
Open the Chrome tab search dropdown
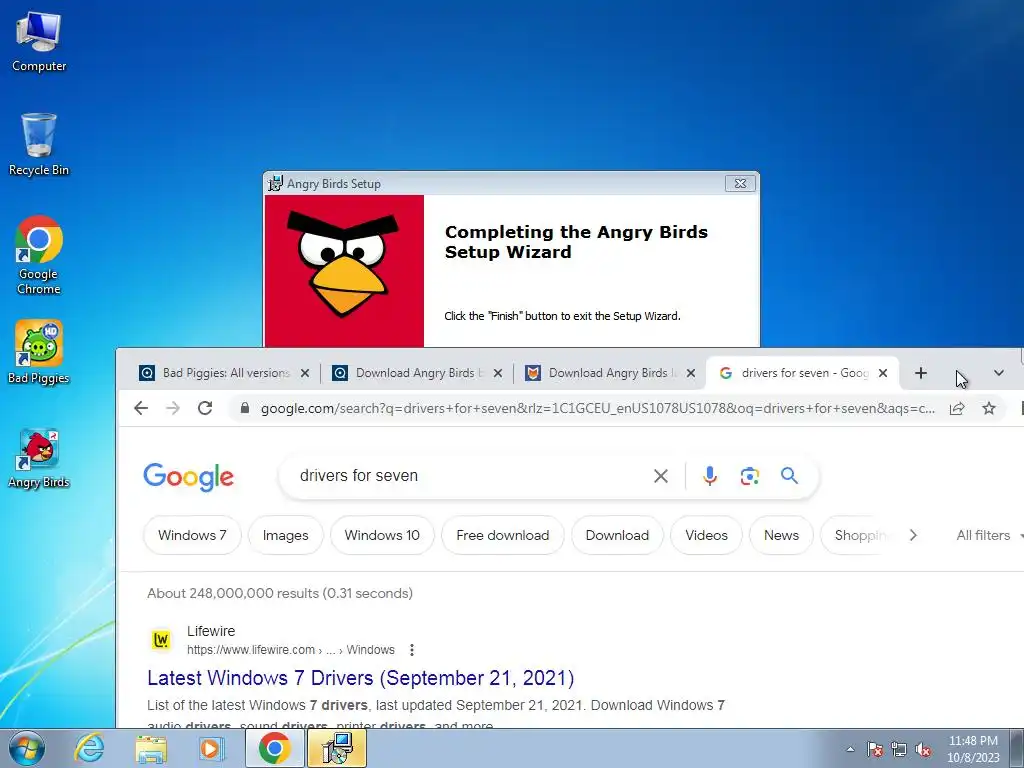[999, 373]
